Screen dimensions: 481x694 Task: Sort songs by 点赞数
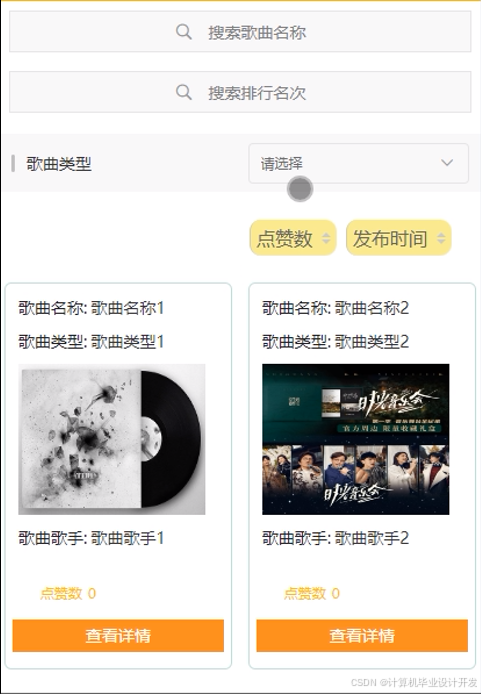point(293,238)
